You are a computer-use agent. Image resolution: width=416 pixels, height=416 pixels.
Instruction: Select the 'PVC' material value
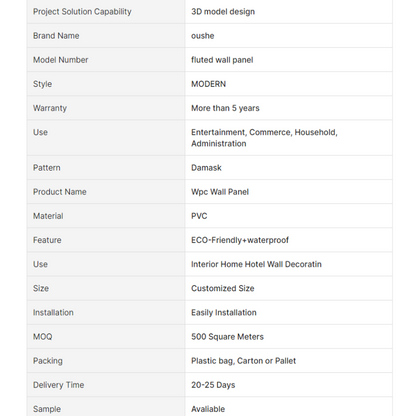199,216
